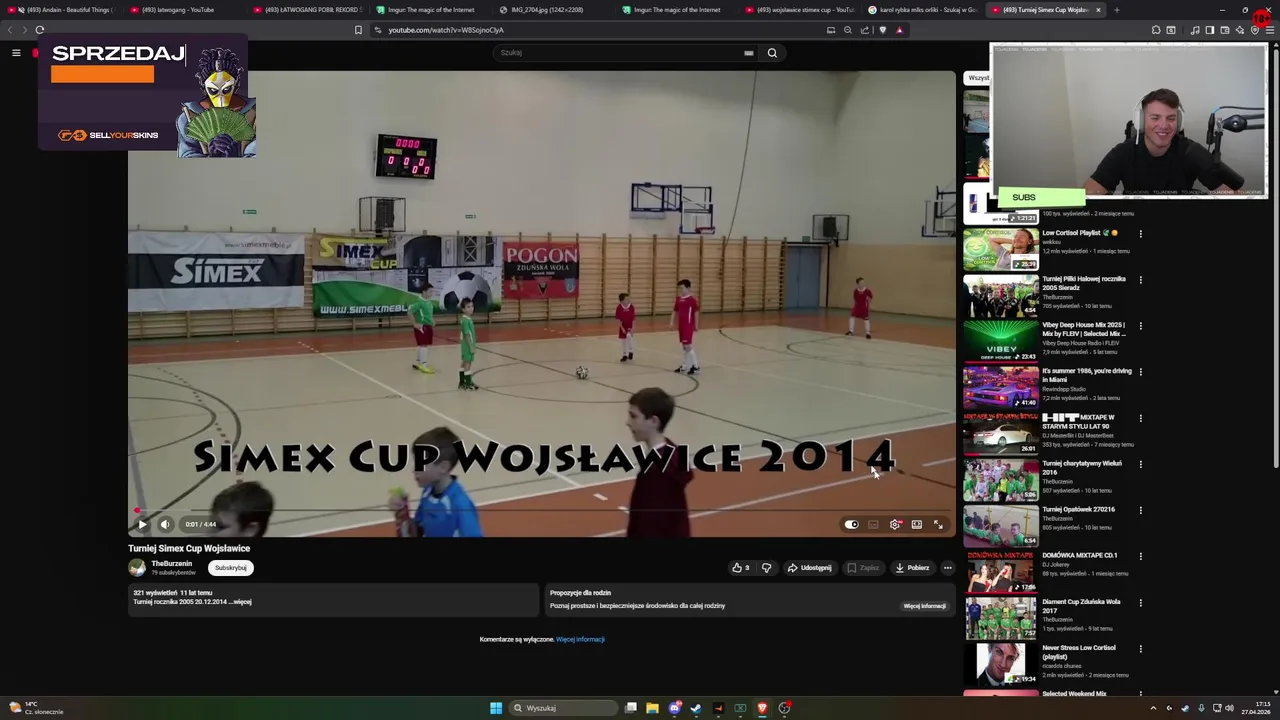This screenshot has height=720, width=1280.
Task: Enter fullscreen mode in player
Action: pyautogui.click(x=938, y=524)
